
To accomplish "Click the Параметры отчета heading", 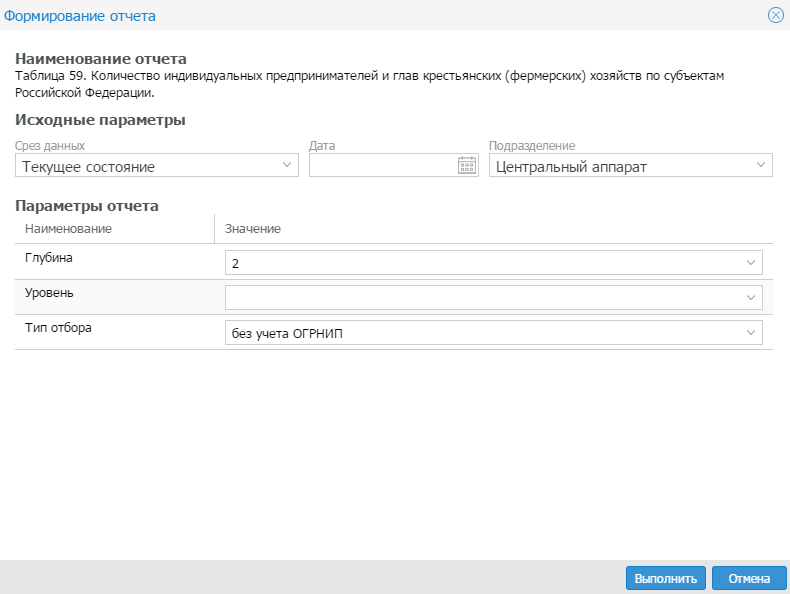I will (x=87, y=206).
